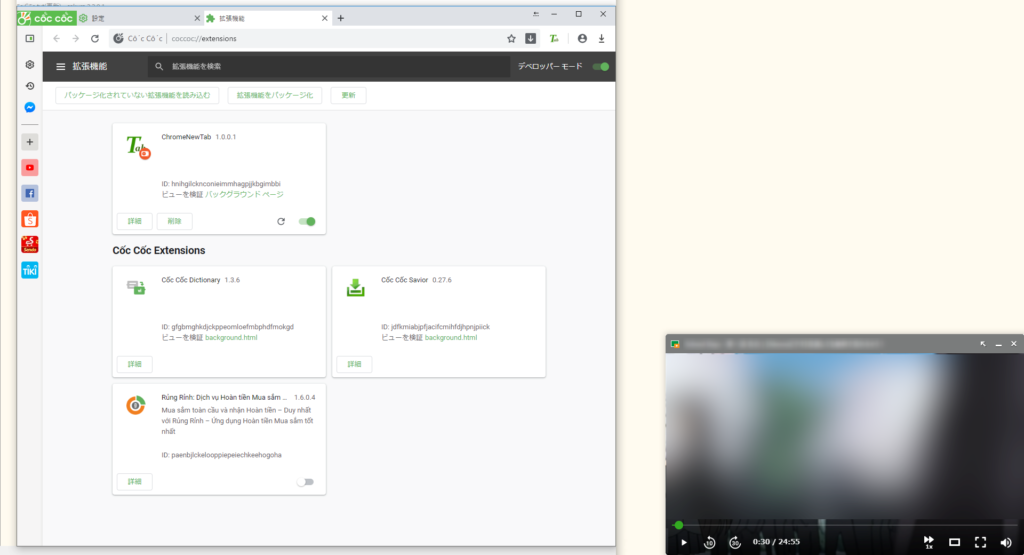Screen dimensions: 1024x555
Task: Click 削除 to remove ChromeNewTab
Action: coord(174,221)
